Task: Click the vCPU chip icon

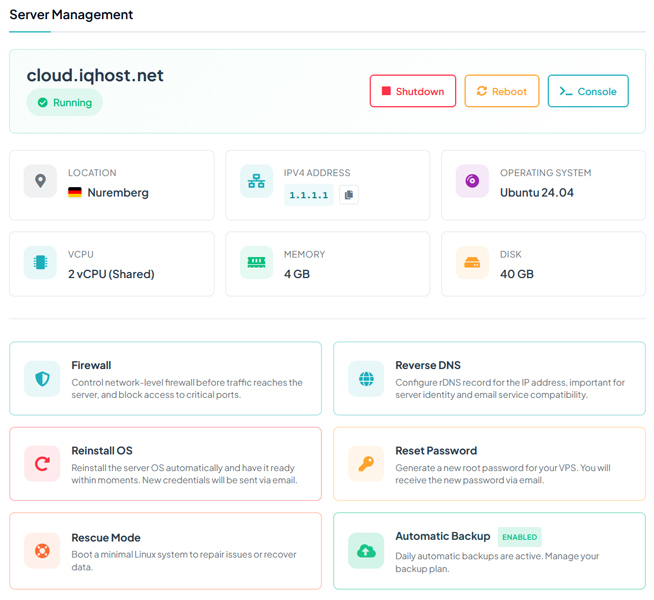Action: (40, 263)
